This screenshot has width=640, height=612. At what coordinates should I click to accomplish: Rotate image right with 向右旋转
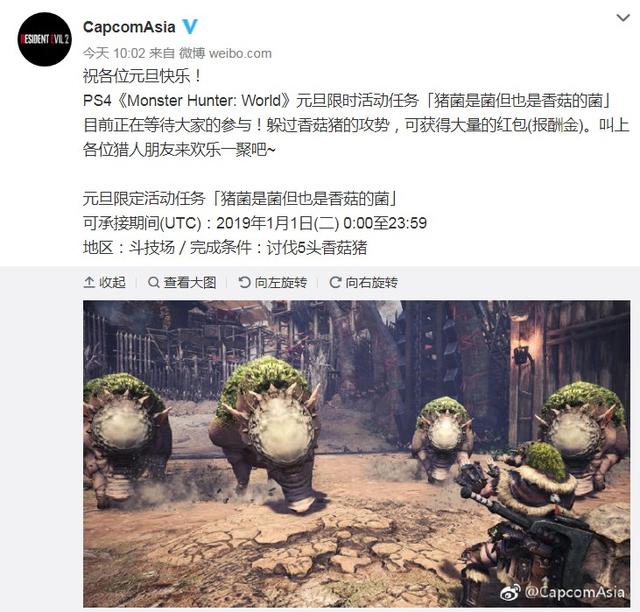[371, 282]
